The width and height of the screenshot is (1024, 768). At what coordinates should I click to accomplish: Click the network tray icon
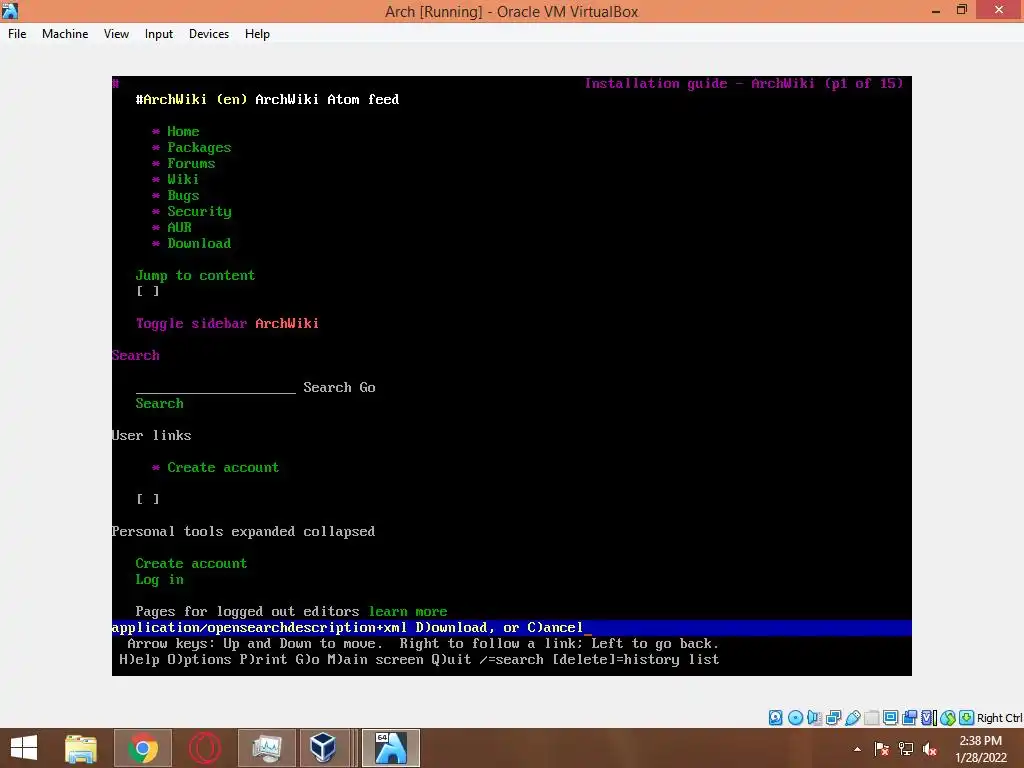(x=906, y=749)
